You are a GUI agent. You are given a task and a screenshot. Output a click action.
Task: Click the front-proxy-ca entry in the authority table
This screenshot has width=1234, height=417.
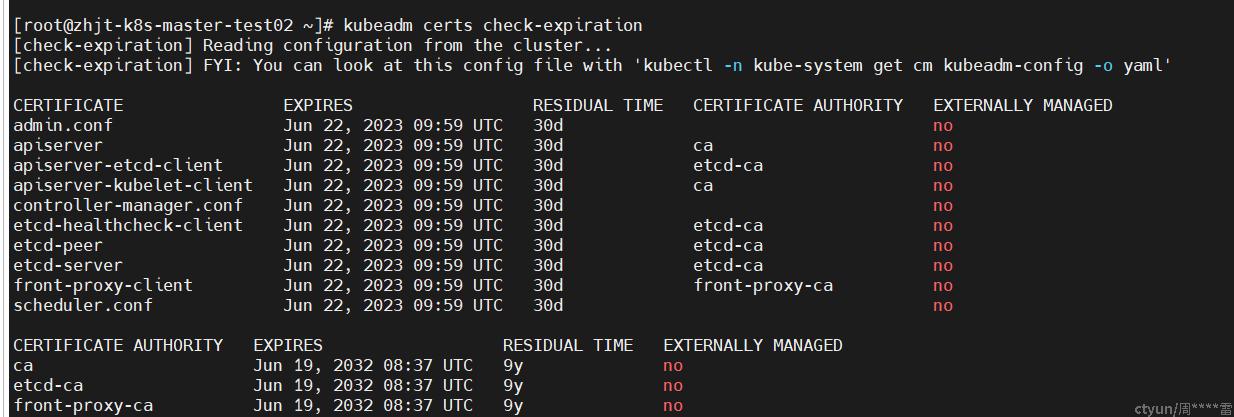pos(83,405)
